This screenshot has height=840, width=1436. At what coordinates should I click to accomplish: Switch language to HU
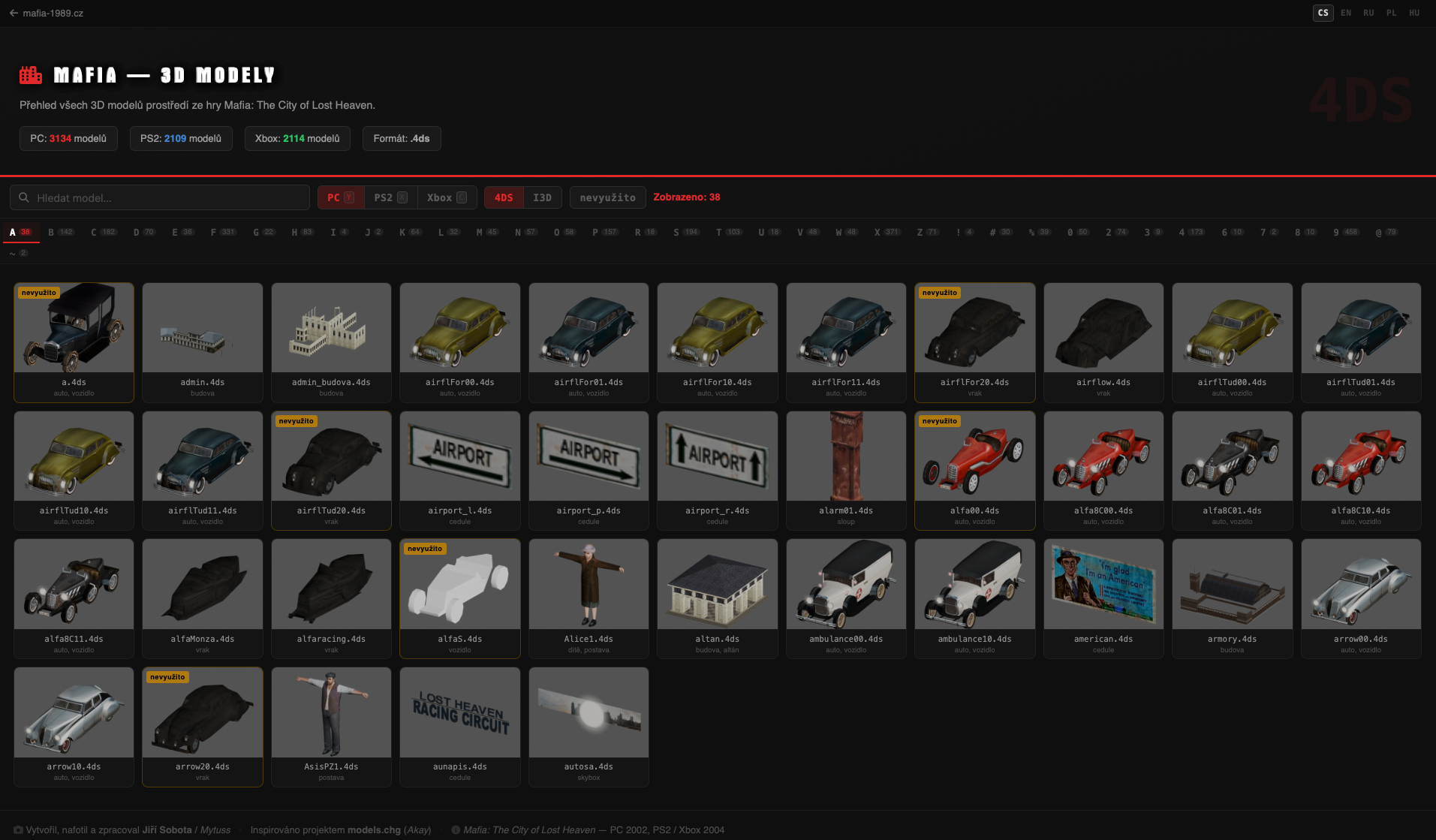[x=1414, y=13]
